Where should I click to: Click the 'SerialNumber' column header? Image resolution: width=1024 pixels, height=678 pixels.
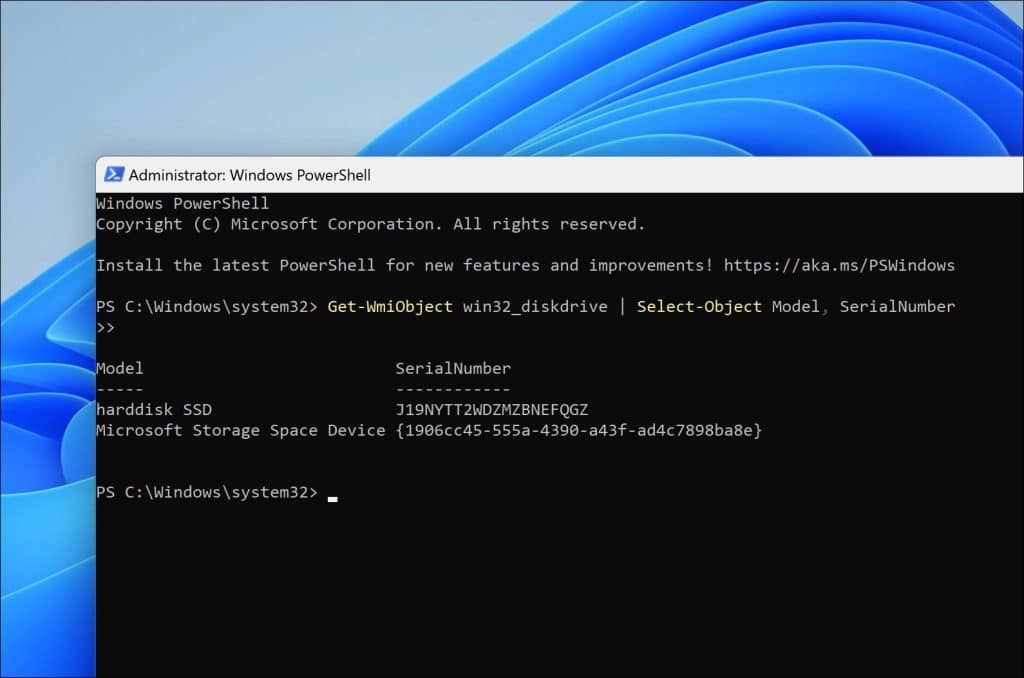(453, 368)
